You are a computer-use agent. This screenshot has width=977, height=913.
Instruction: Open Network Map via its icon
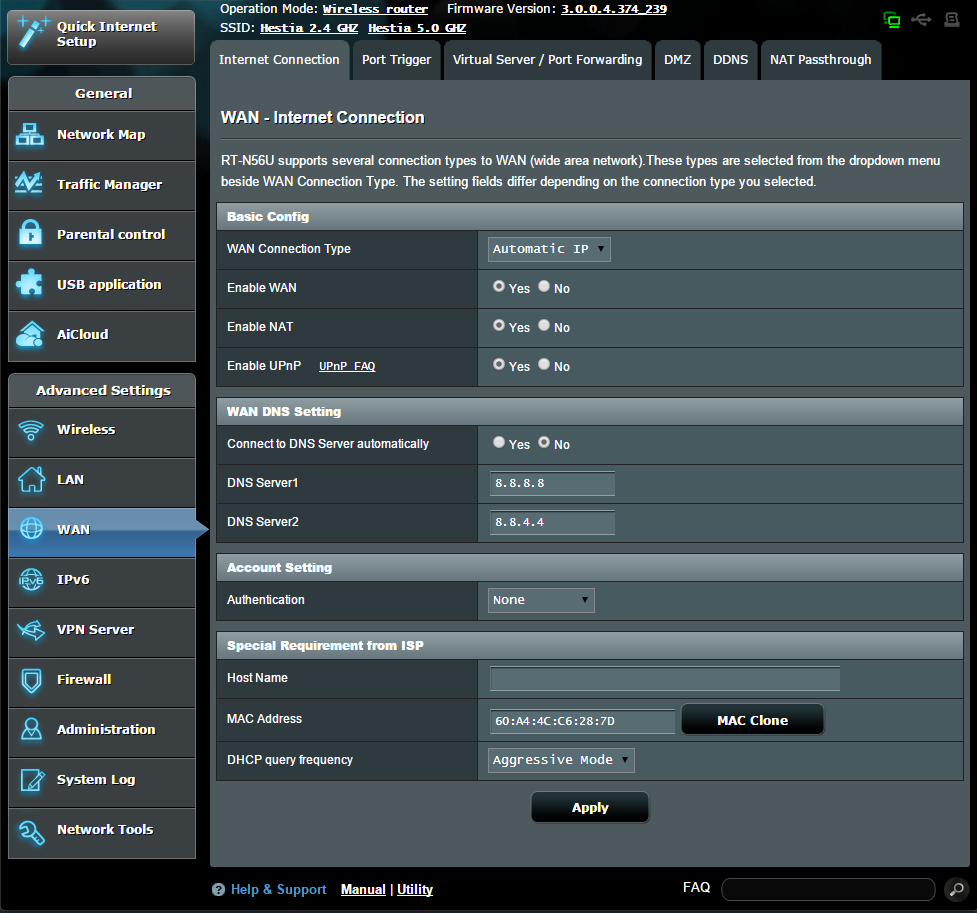click(30, 135)
